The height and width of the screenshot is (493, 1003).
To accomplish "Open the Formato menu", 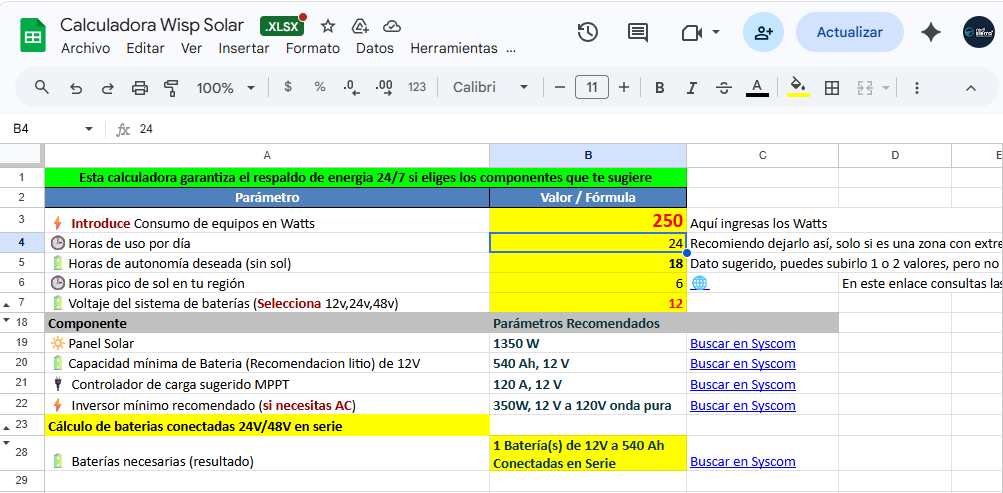I will click(x=312, y=48).
